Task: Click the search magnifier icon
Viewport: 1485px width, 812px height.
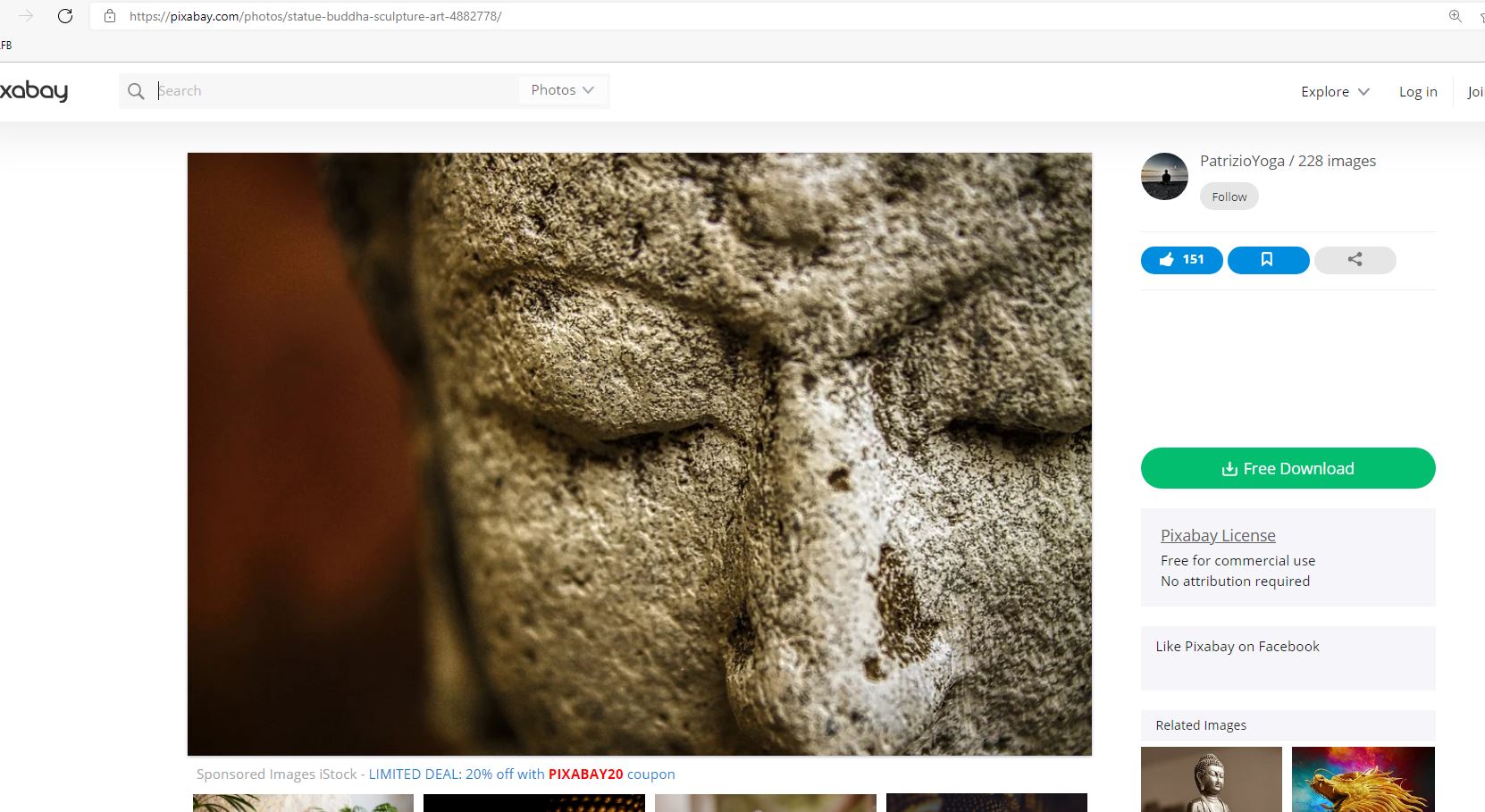Action: tap(136, 91)
